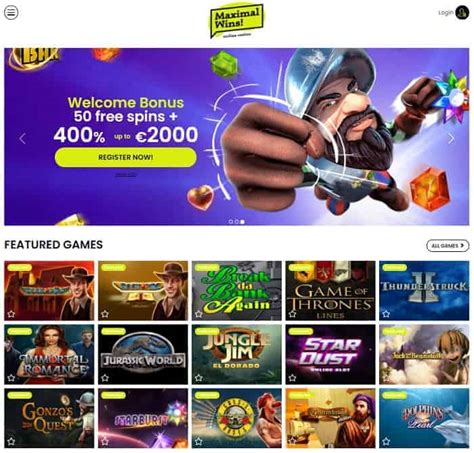
Task: Mark Immortal Romance as favorite
Action: point(11,378)
